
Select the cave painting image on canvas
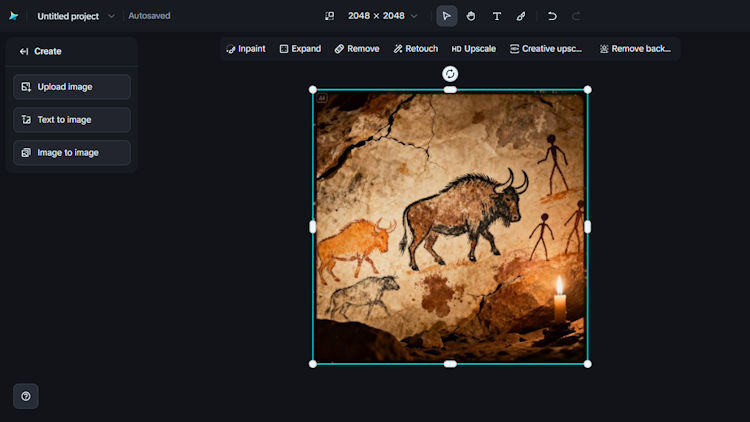[450, 227]
